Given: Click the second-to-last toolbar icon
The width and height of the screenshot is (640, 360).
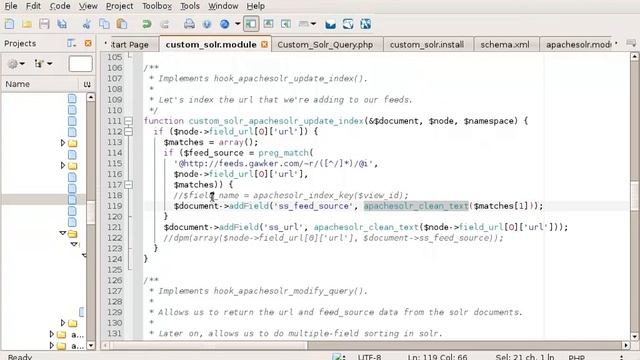Looking at the screenshot, I should coord(348,24).
